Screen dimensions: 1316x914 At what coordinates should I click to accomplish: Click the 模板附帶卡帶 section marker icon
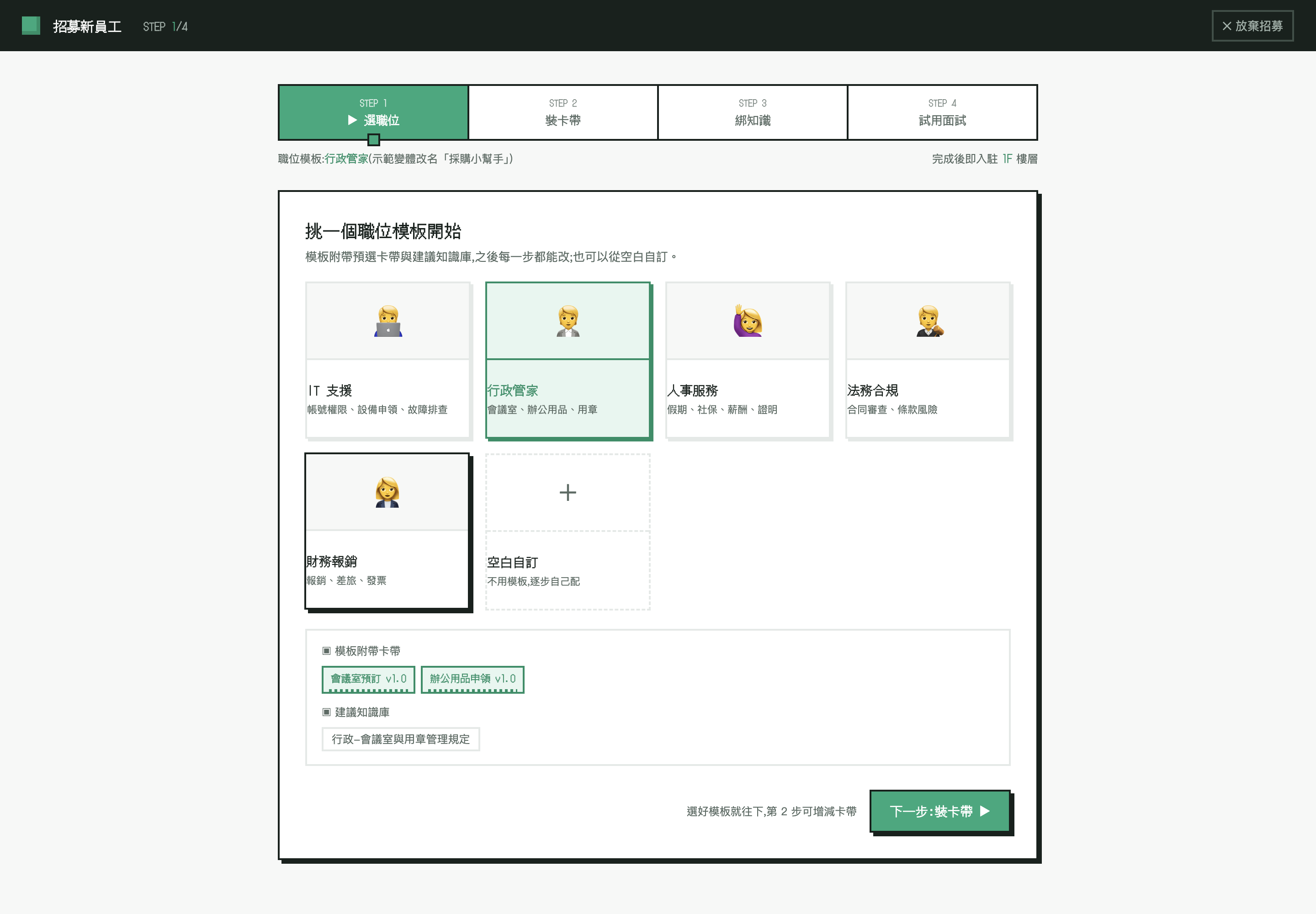click(x=326, y=651)
